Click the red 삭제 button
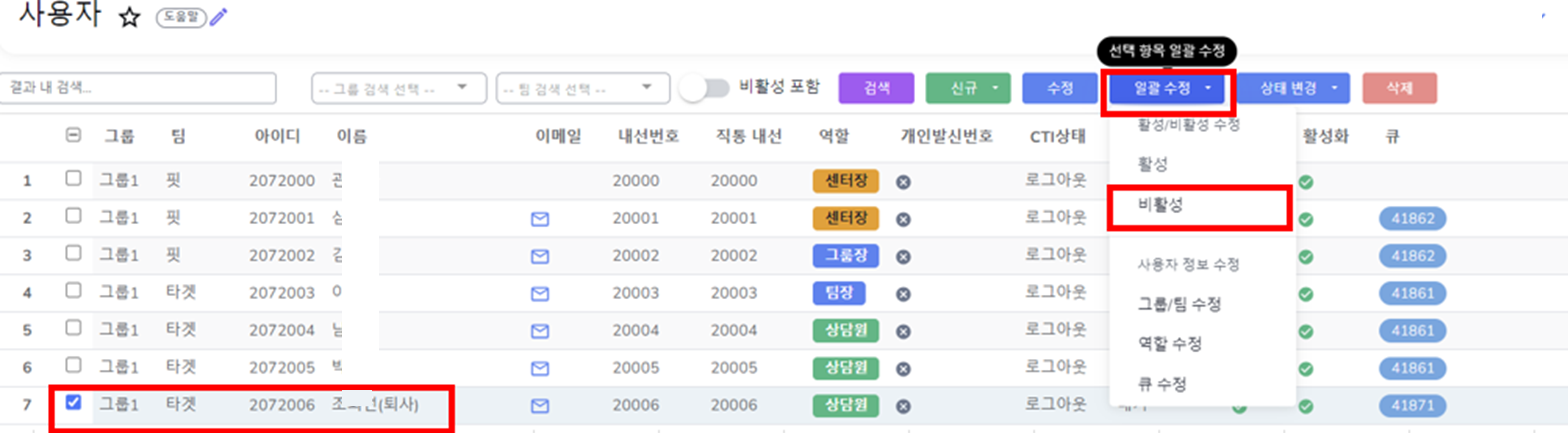 tap(1399, 88)
